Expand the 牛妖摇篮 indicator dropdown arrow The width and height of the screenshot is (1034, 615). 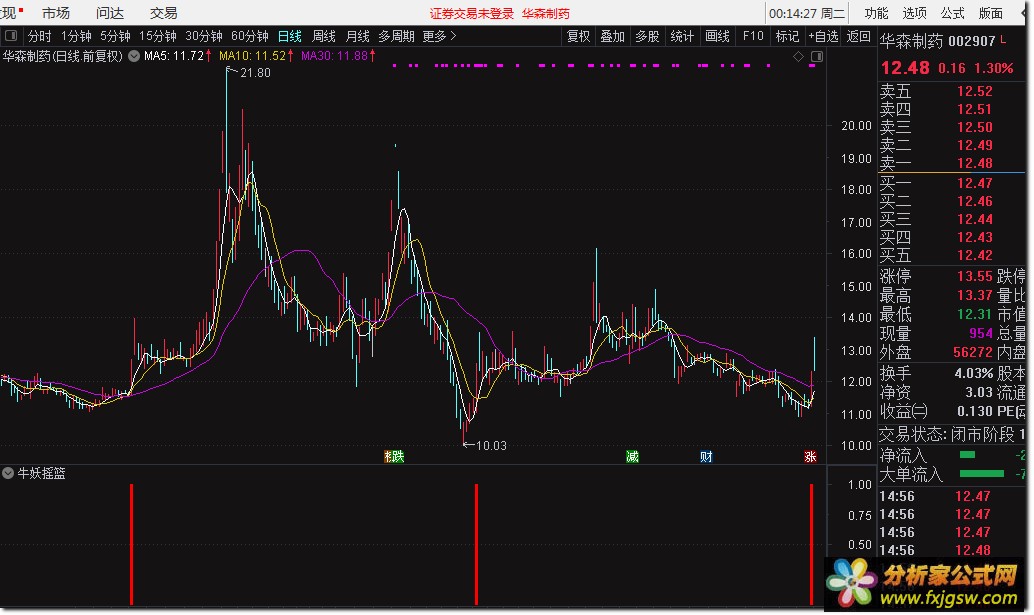coord(8,473)
